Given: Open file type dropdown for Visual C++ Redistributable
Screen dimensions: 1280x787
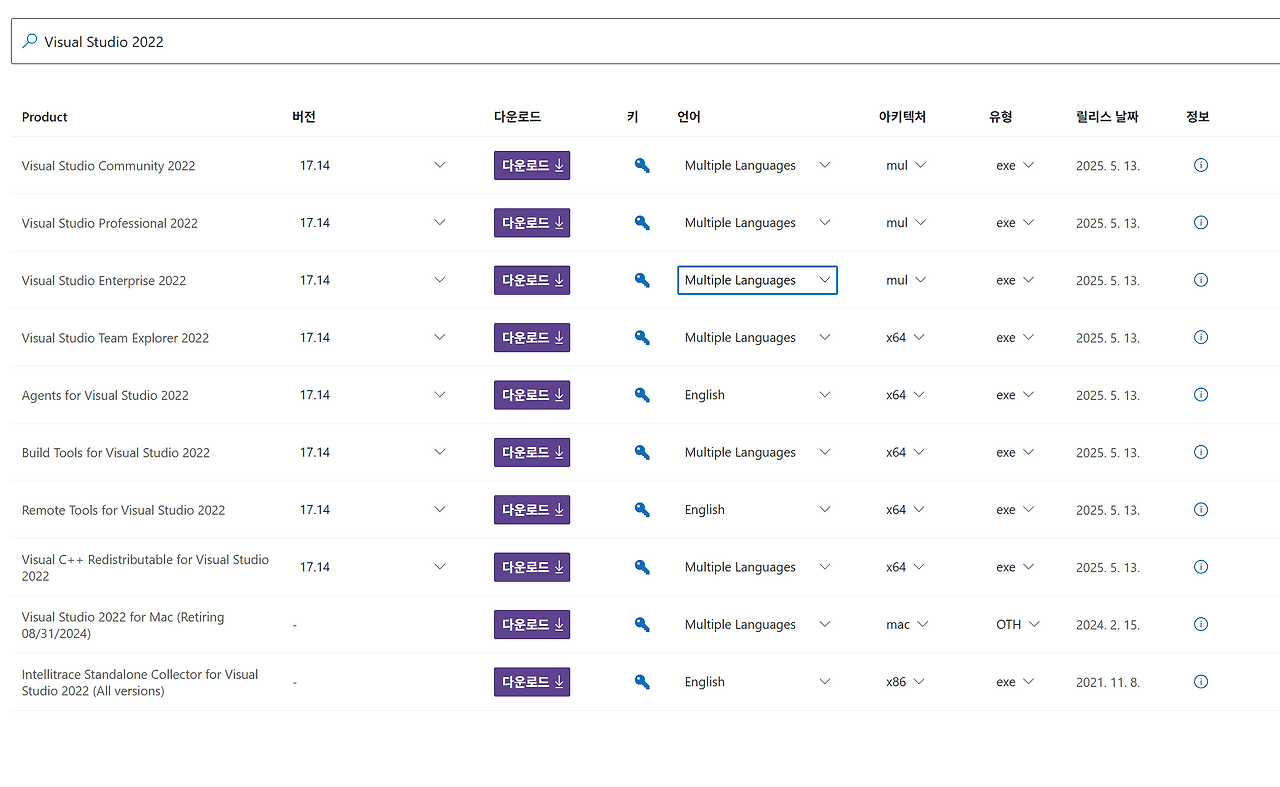Looking at the screenshot, I should pos(1015,567).
